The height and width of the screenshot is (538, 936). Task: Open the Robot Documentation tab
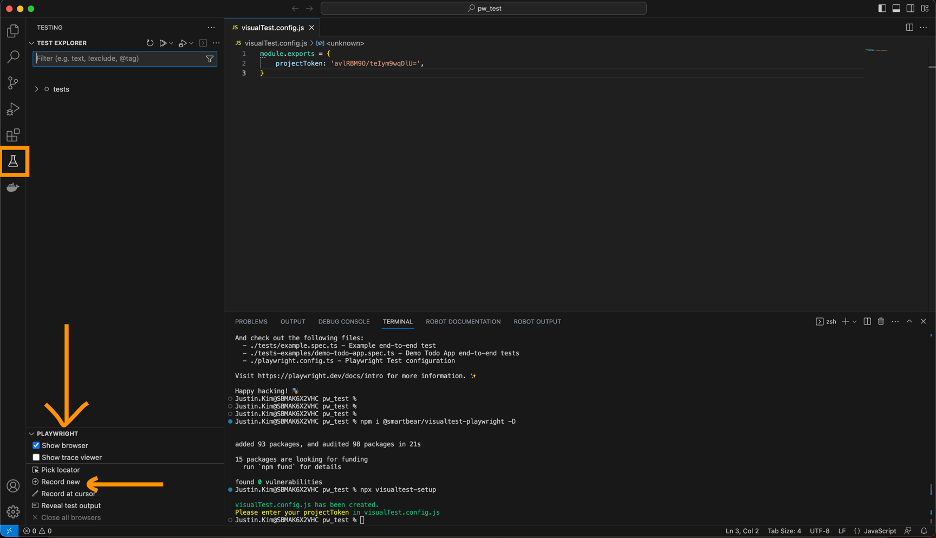pos(463,321)
